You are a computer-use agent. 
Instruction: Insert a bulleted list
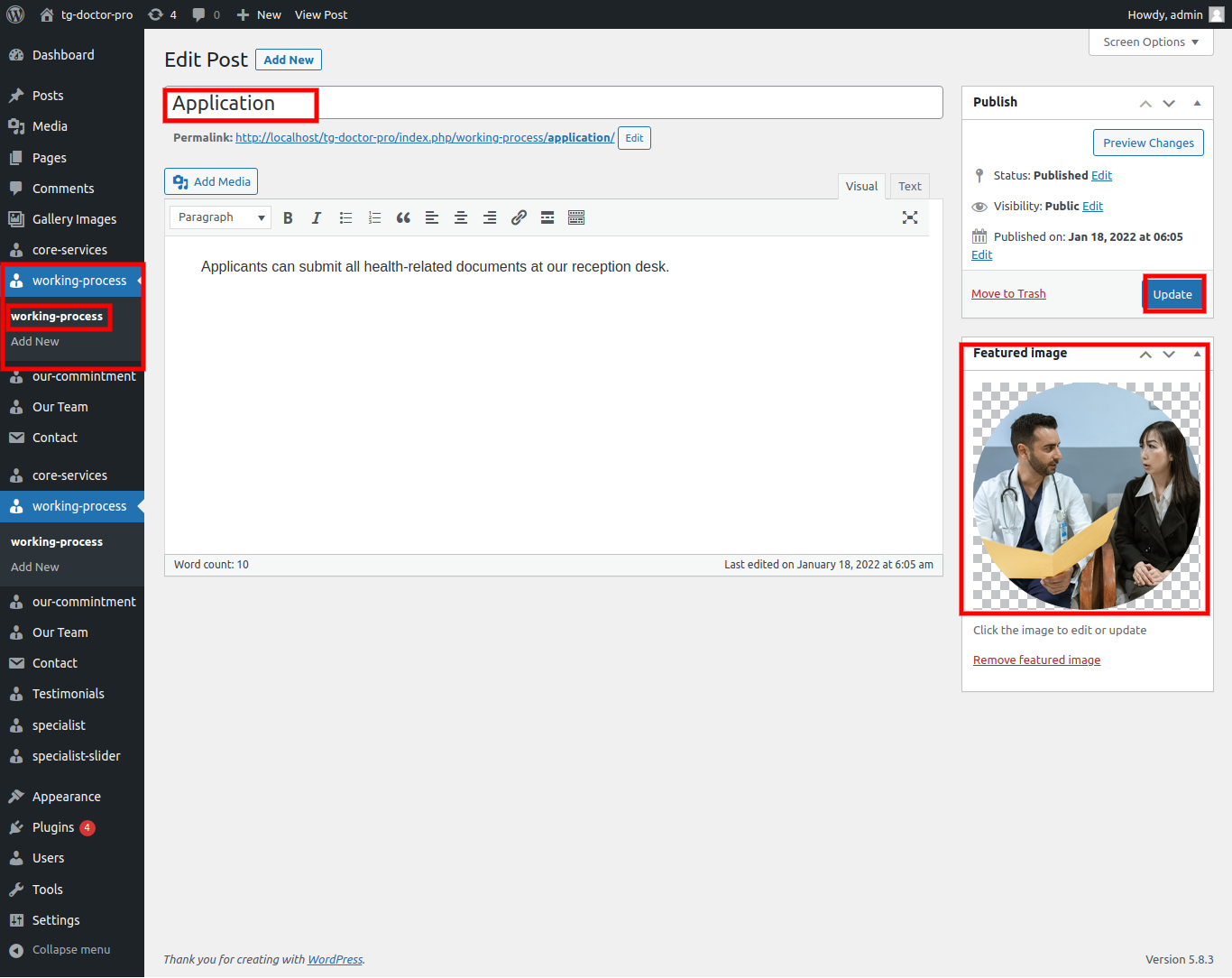(x=345, y=218)
